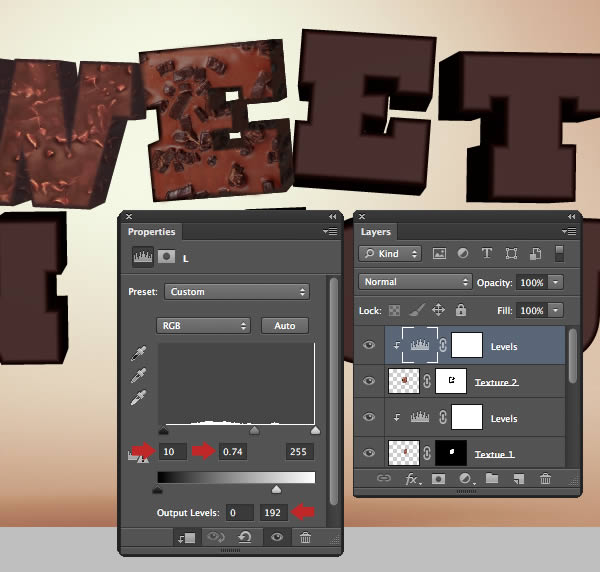Open the Properties panel flyout menu
The image size is (600, 572).
point(330,231)
